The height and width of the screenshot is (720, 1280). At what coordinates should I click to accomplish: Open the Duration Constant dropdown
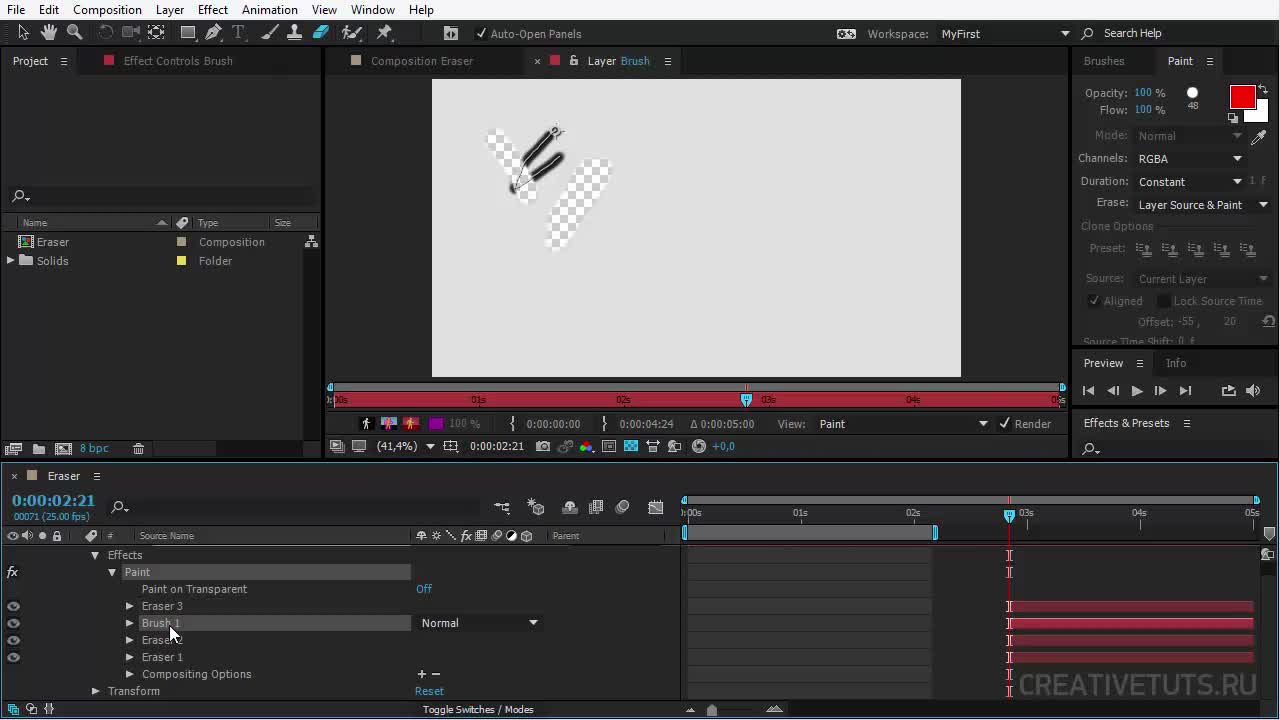tap(1190, 181)
